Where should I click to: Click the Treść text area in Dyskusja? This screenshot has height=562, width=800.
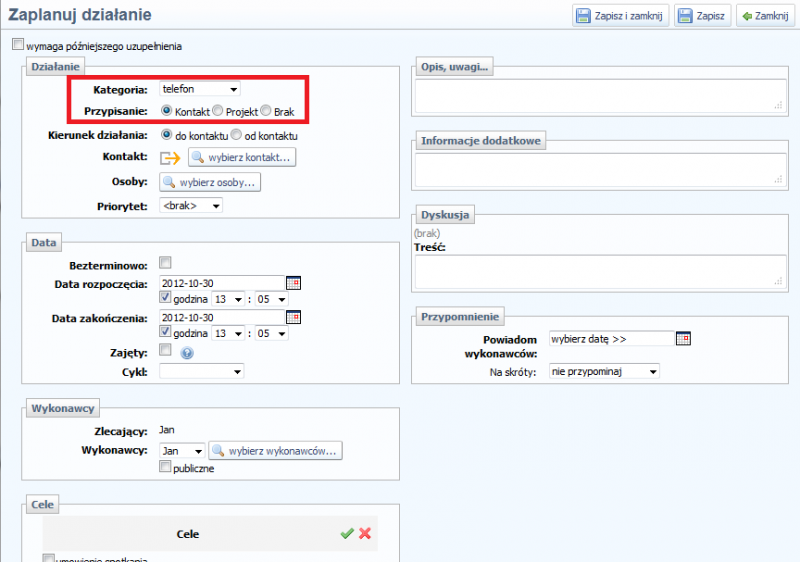(x=600, y=272)
